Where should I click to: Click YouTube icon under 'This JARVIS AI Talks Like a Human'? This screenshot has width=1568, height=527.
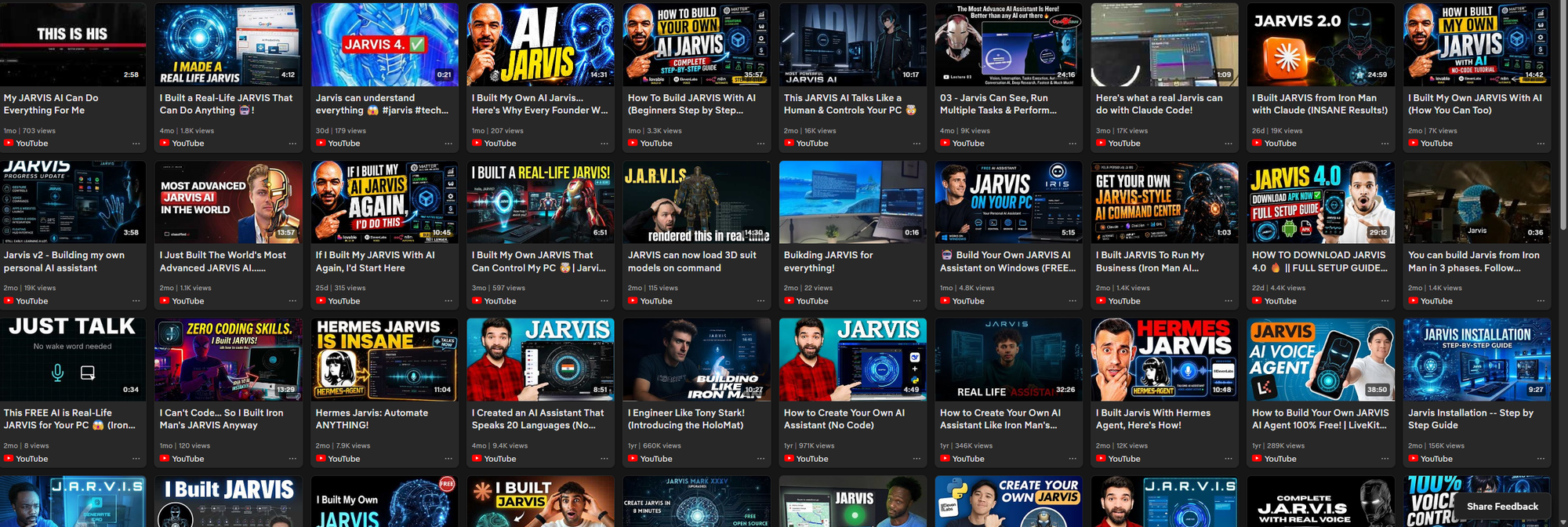tap(789, 144)
